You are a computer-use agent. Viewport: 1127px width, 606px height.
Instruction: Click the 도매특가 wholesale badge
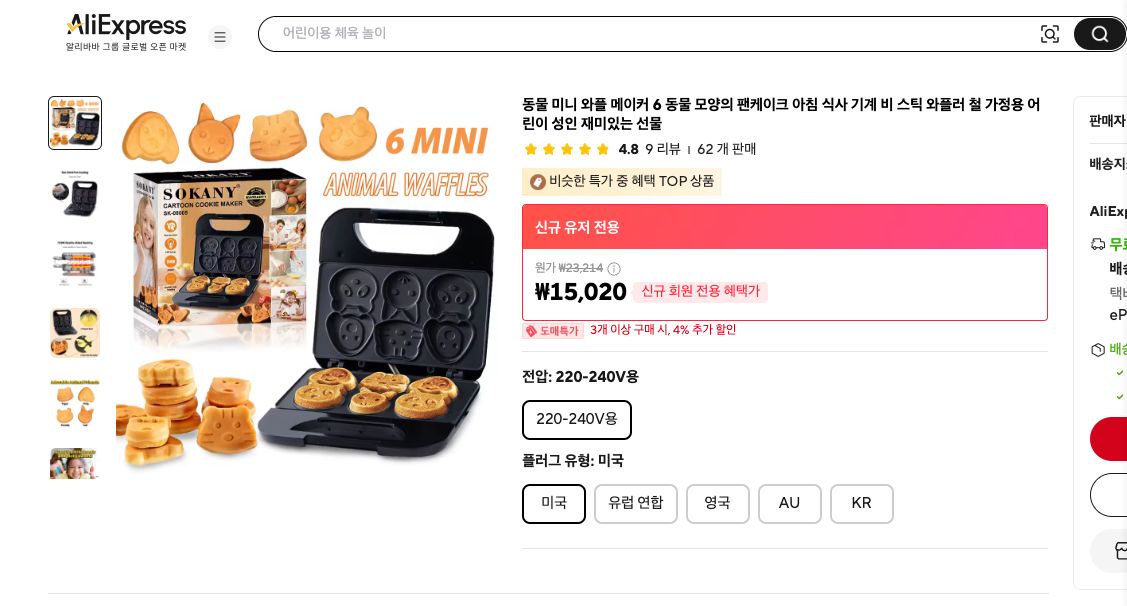coord(552,331)
